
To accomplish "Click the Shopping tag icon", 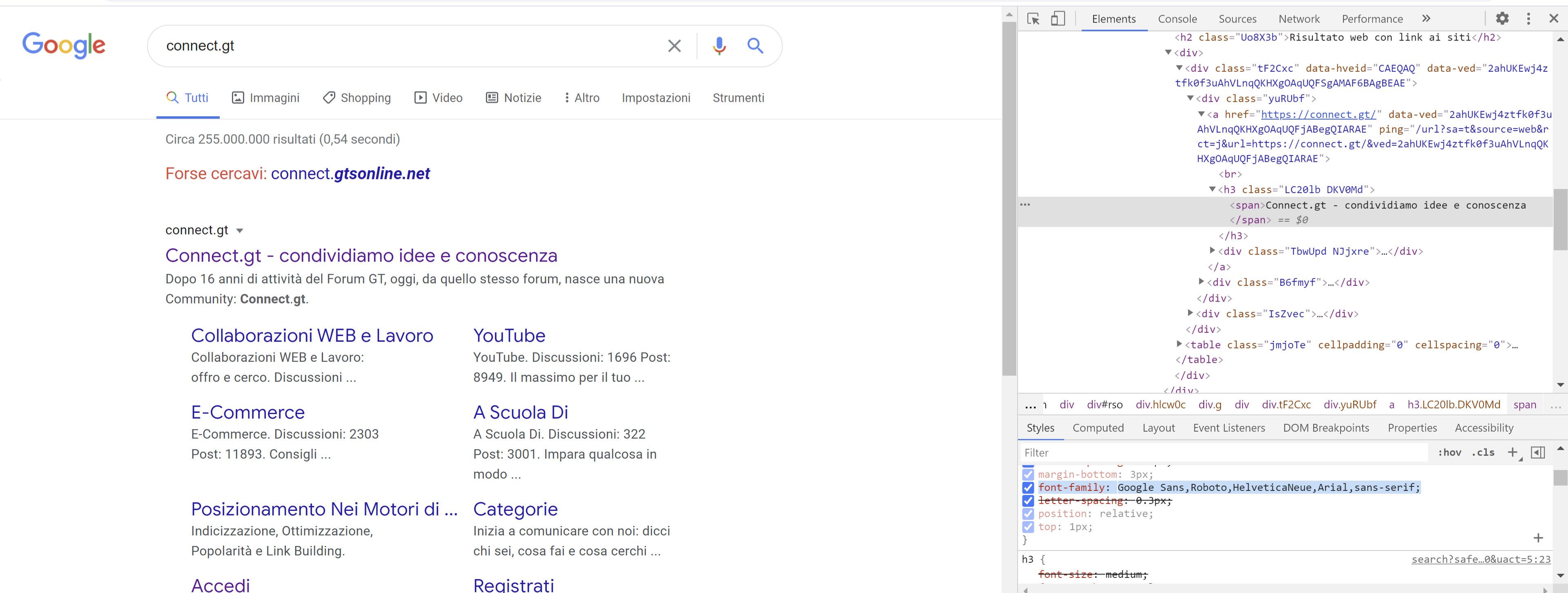I will click(x=329, y=98).
